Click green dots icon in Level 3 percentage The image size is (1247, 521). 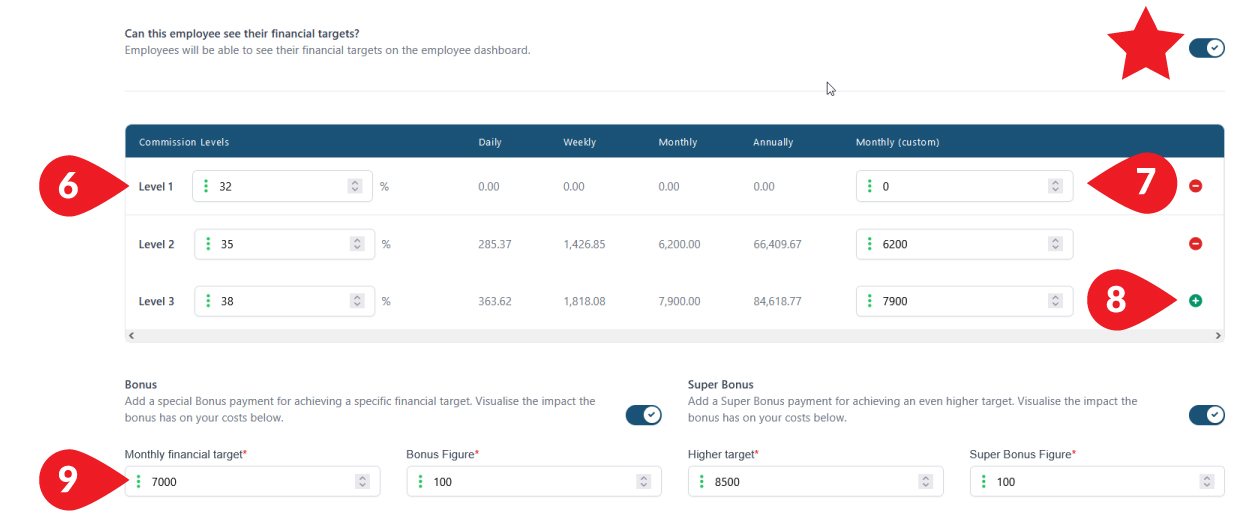pyautogui.click(x=208, y=301)
